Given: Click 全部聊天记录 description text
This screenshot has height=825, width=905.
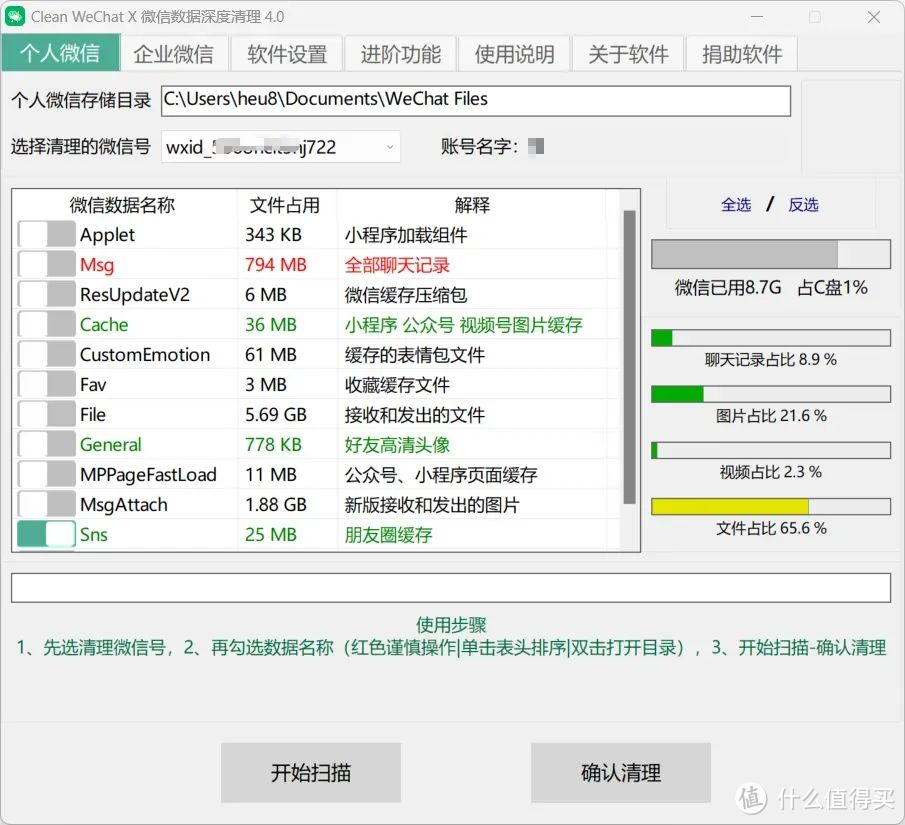Looking at the screenshot, I should tap(397, 265).
